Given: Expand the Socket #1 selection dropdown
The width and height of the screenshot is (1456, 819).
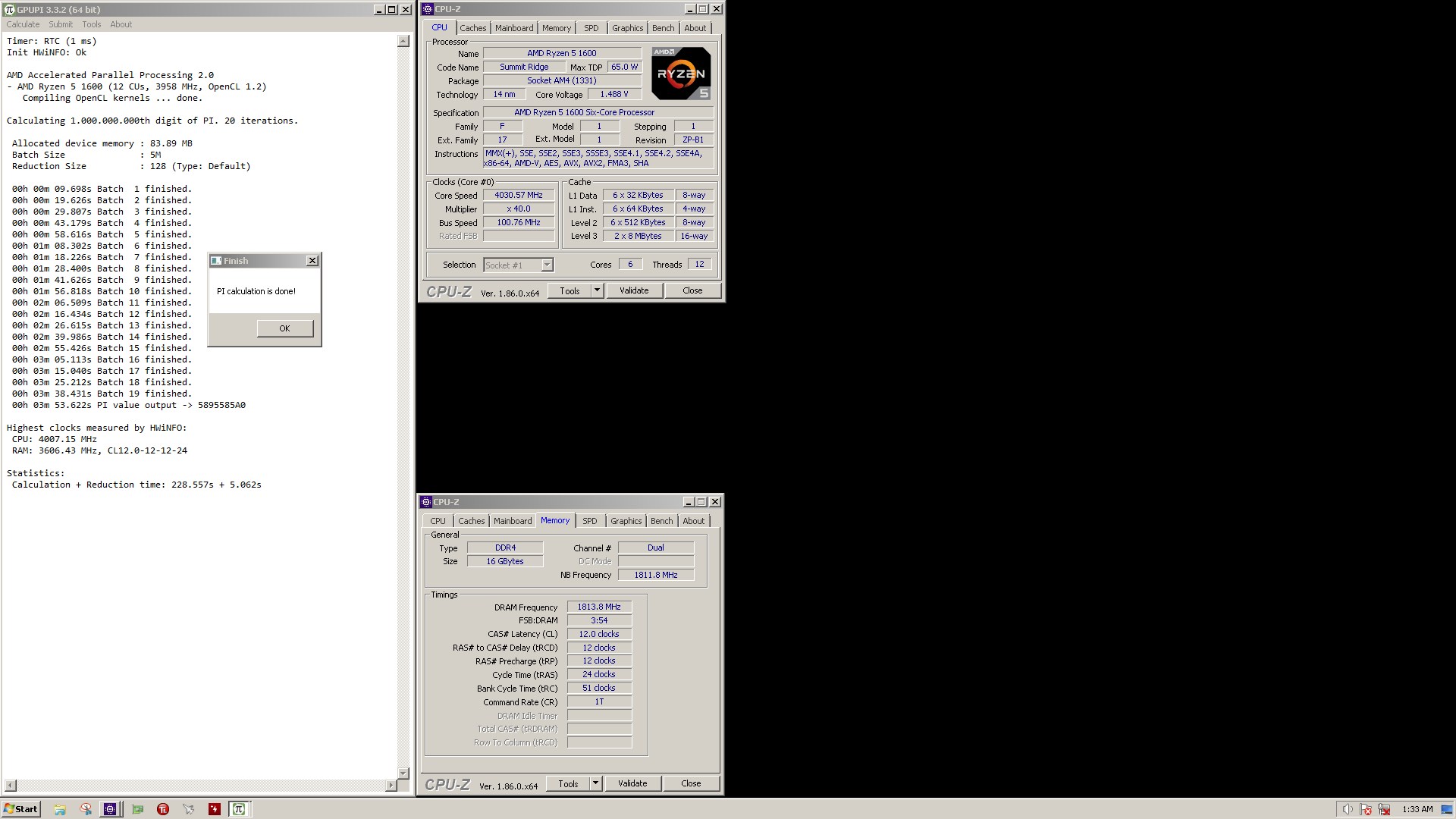Looking at the screenshot, I should (x=547, y=265).
